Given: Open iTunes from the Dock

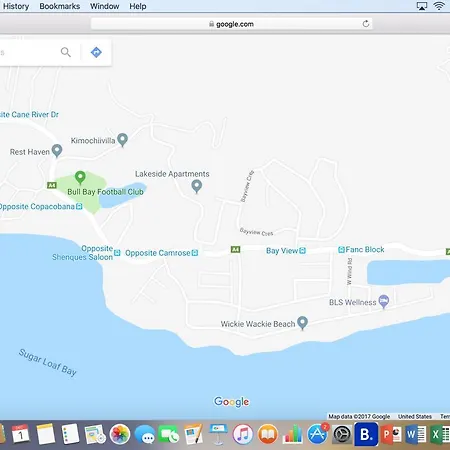Looking at the screenshot, I should (x=243, y=434).
